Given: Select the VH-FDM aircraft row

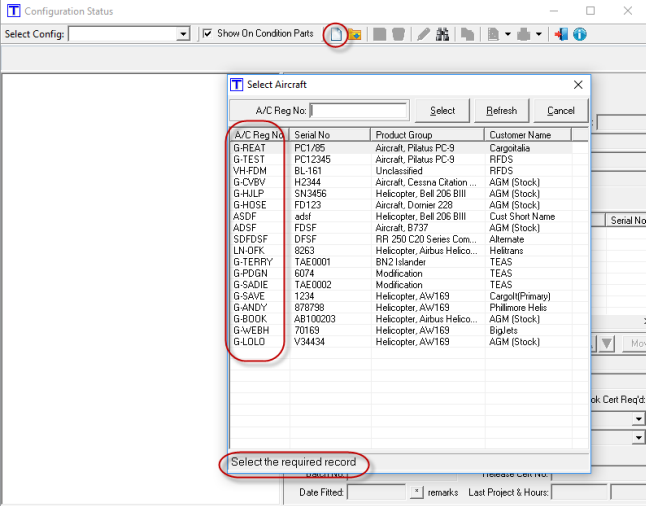Looking at the screenshot, I should (401, 171).
